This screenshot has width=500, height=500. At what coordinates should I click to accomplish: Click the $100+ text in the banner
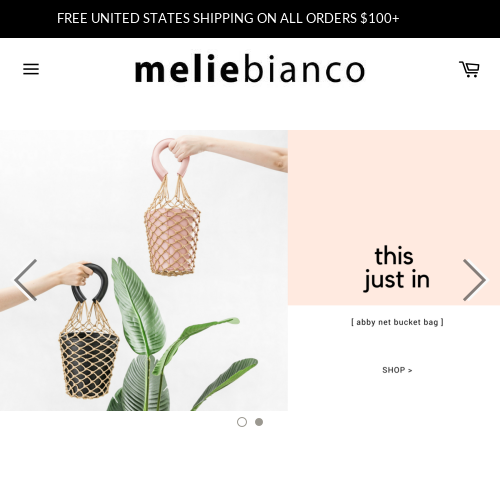380,18
